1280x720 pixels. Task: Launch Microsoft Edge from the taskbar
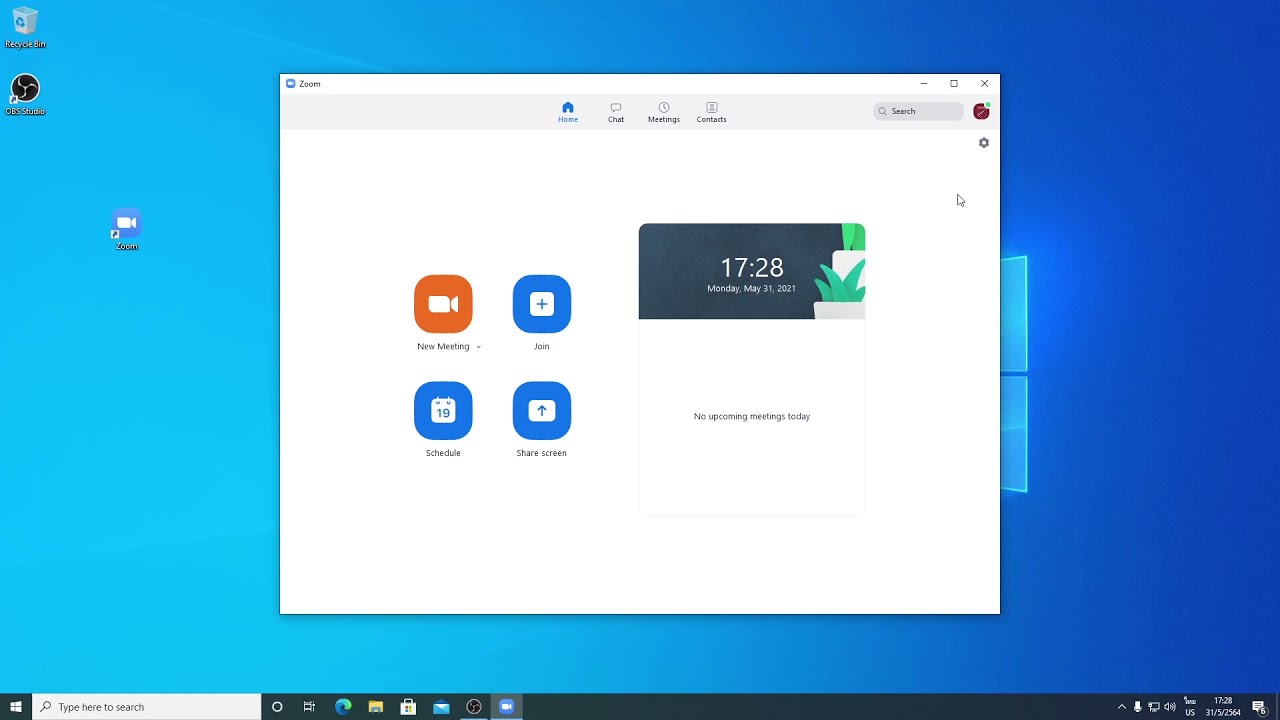[x=343, y=707]
